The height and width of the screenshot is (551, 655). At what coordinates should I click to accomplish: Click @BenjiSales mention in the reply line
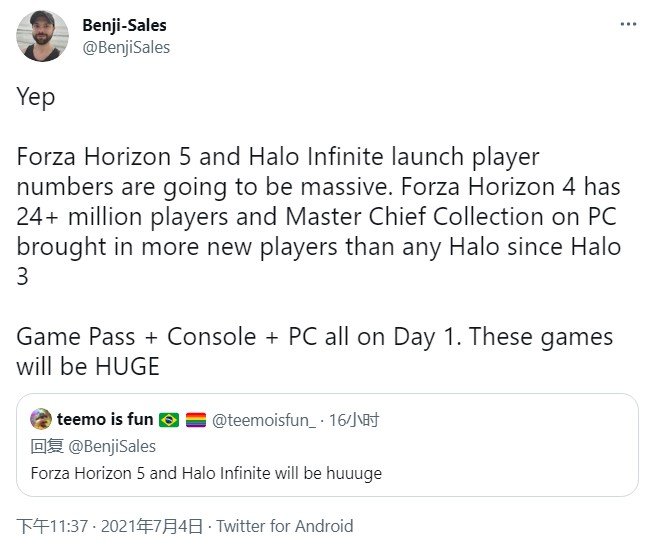coord(112,447)
